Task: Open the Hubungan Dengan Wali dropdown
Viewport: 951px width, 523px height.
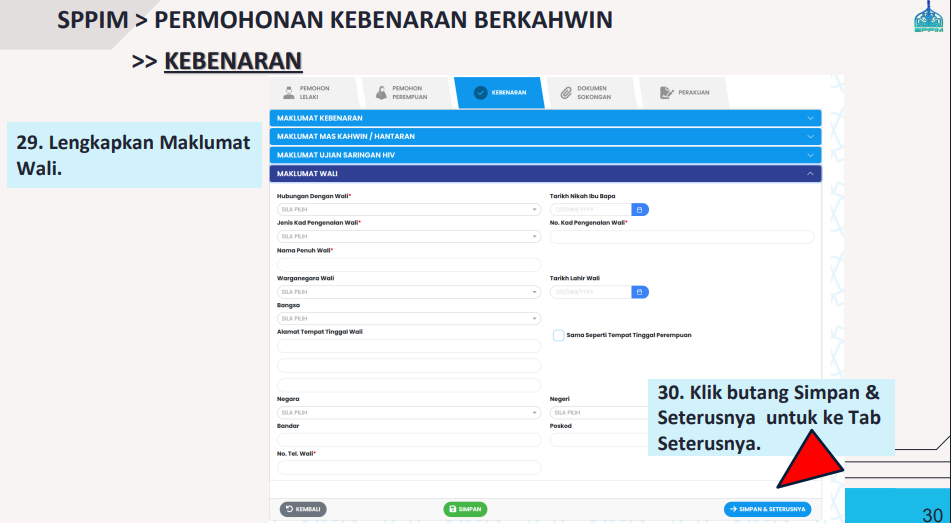Action: click(409, 209)
